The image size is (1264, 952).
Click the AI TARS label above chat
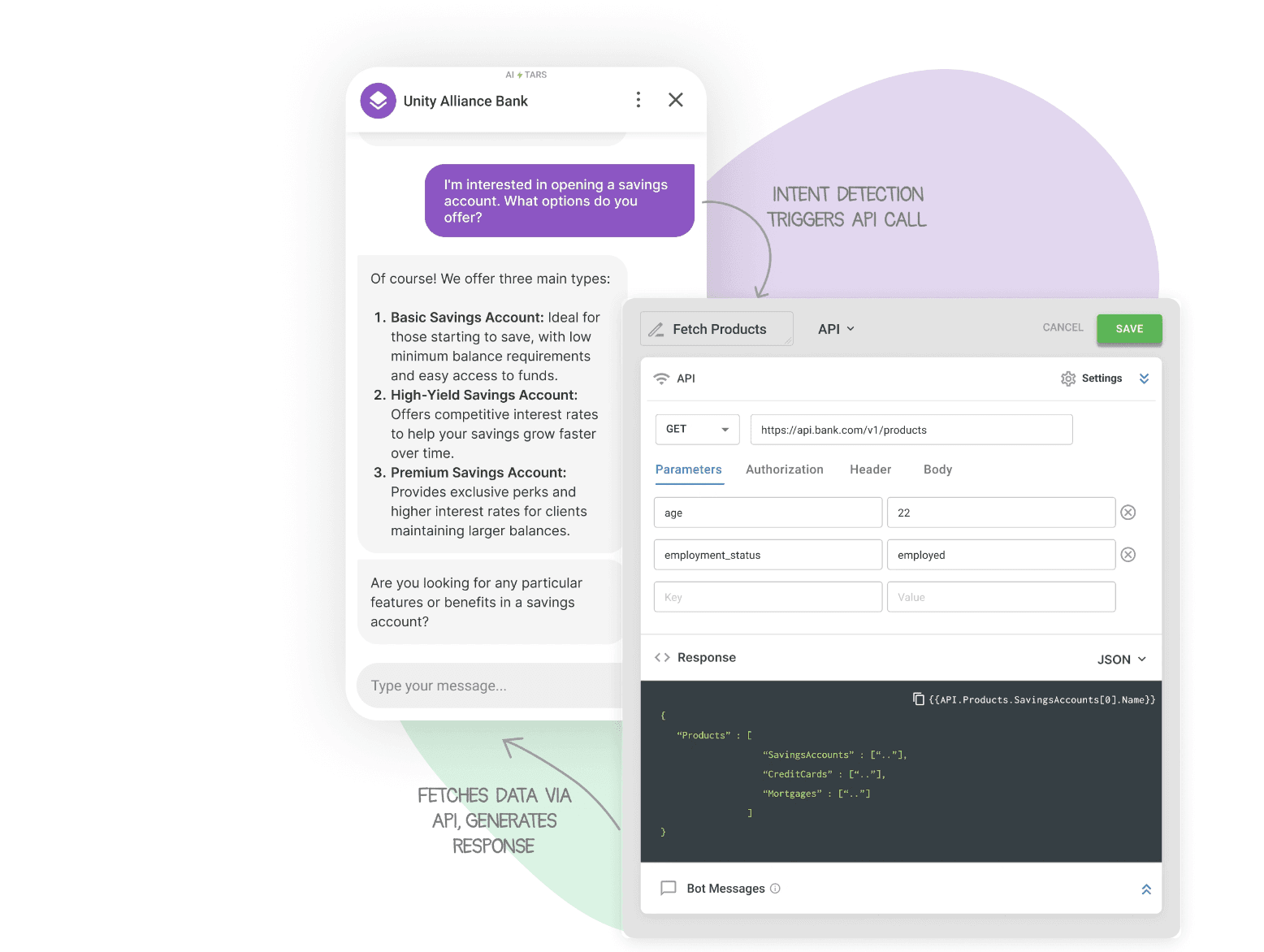[526, 75]
